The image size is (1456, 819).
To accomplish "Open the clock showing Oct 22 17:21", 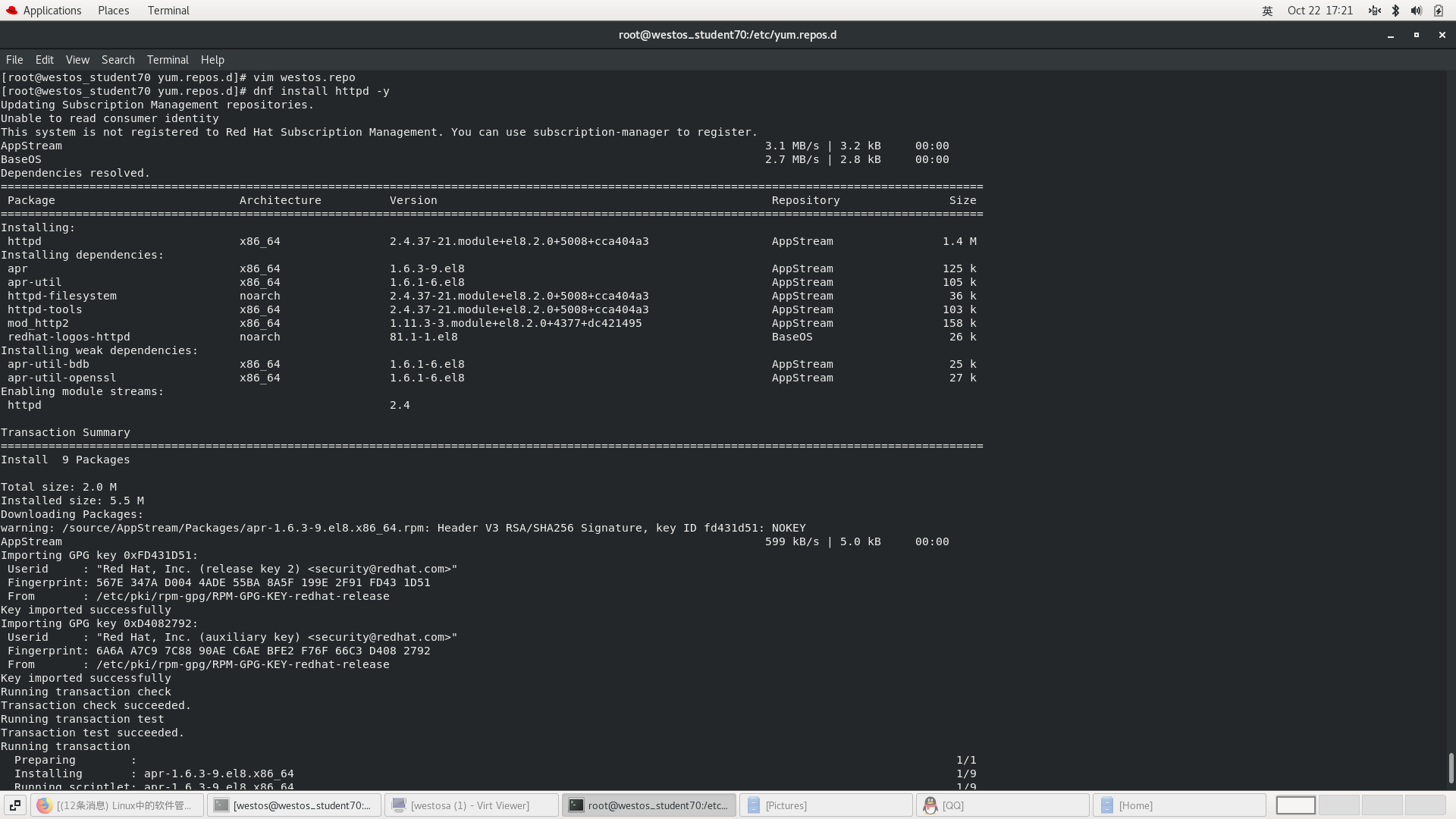I will (1319, 11).
